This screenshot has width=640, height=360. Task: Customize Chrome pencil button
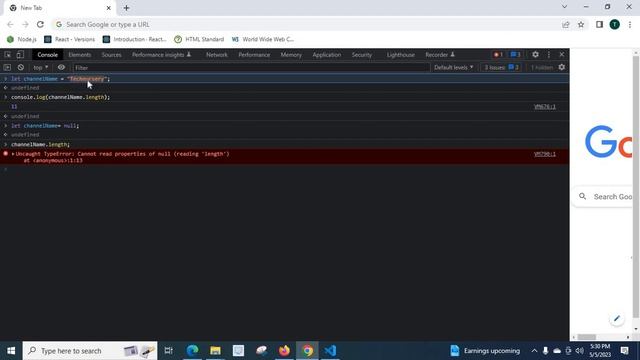point(617,318)
